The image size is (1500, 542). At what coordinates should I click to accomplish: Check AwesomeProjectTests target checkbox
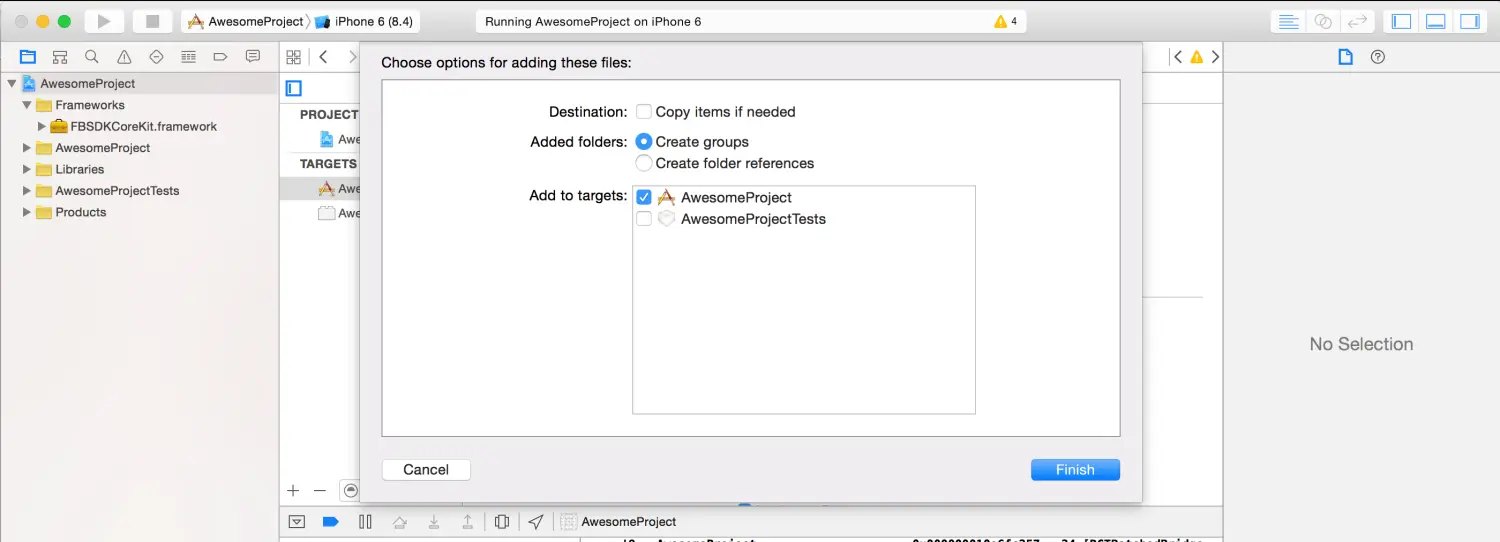pos(645,219)
